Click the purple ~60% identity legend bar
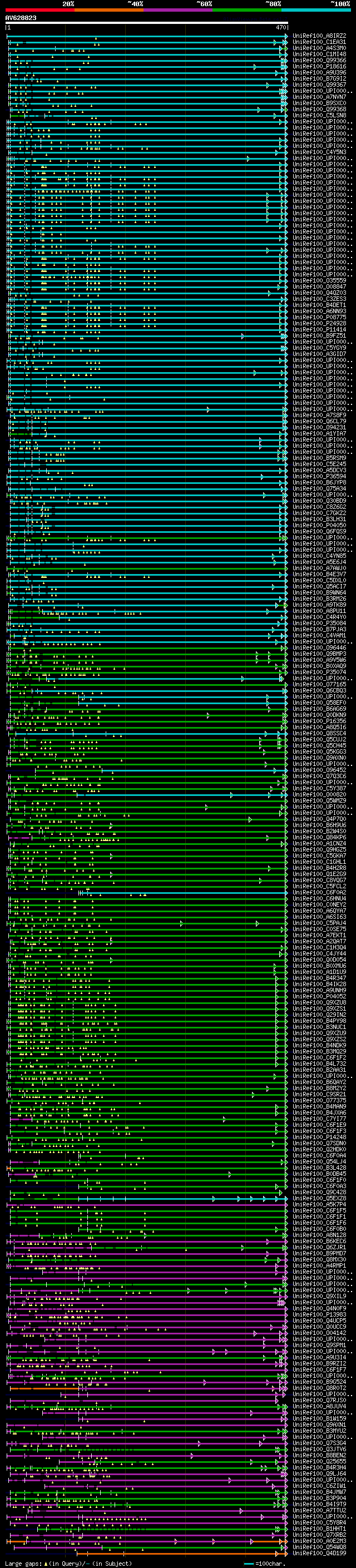 pyautogui.click(x=179, y=10)
